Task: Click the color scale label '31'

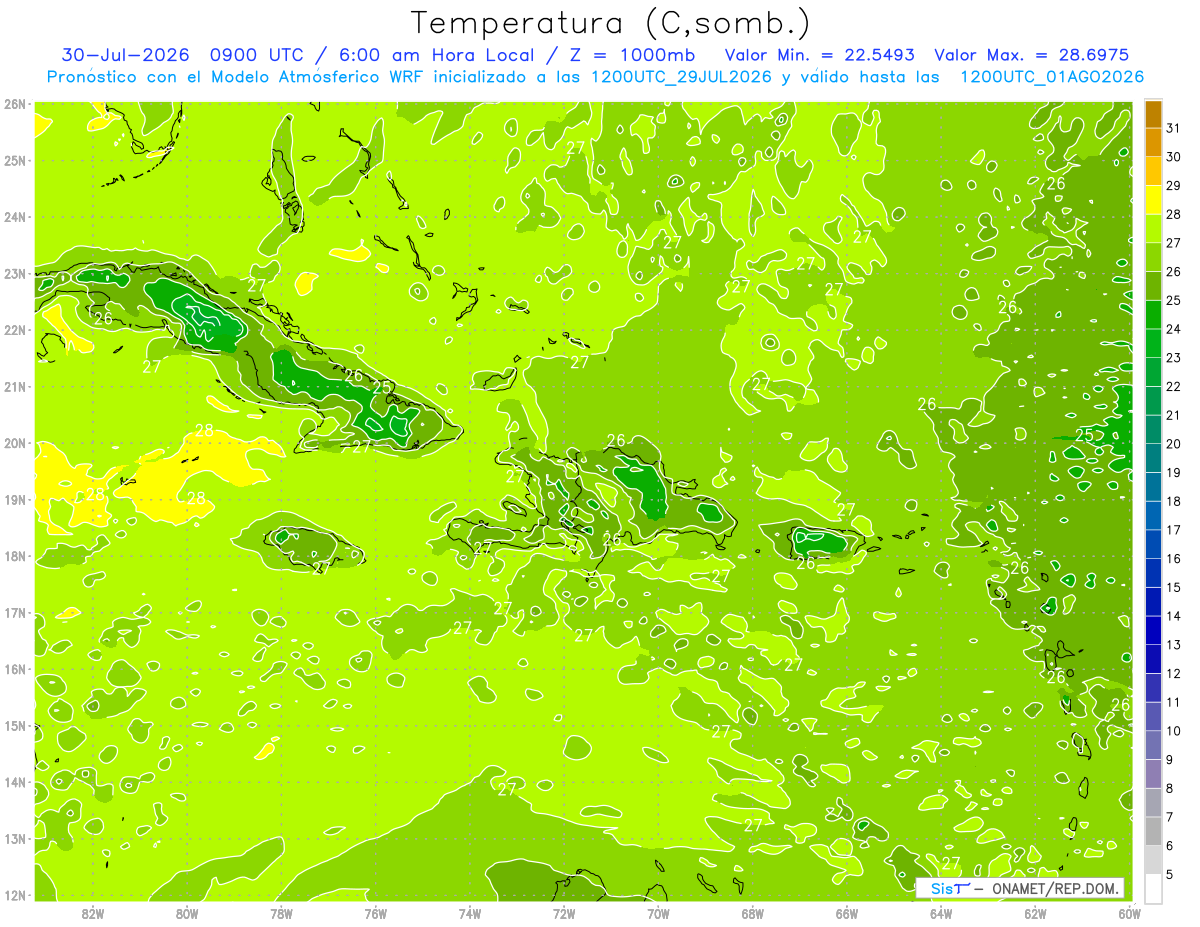Action: click(1173, 128)
